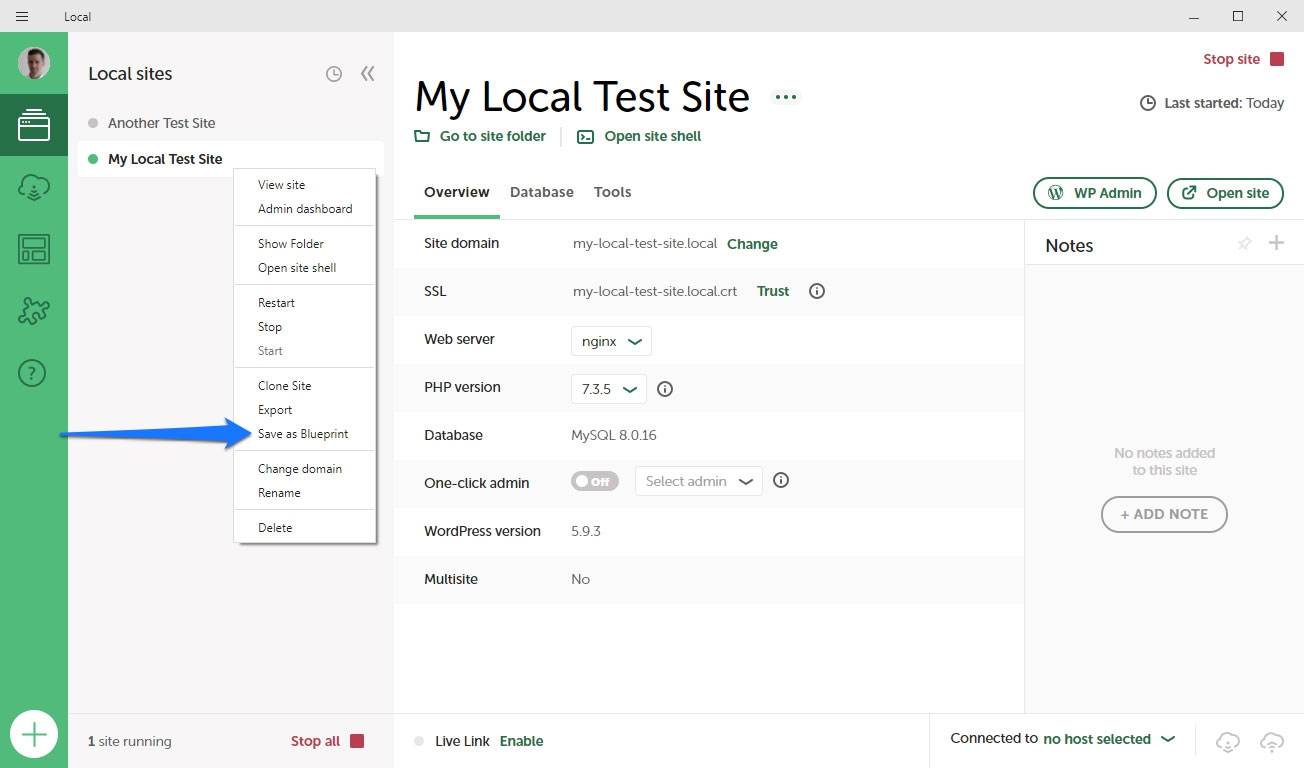Click the ADD NOTE button
Image resolution: width=1304 pixels, height=768 pixels.
[1164, 514]
